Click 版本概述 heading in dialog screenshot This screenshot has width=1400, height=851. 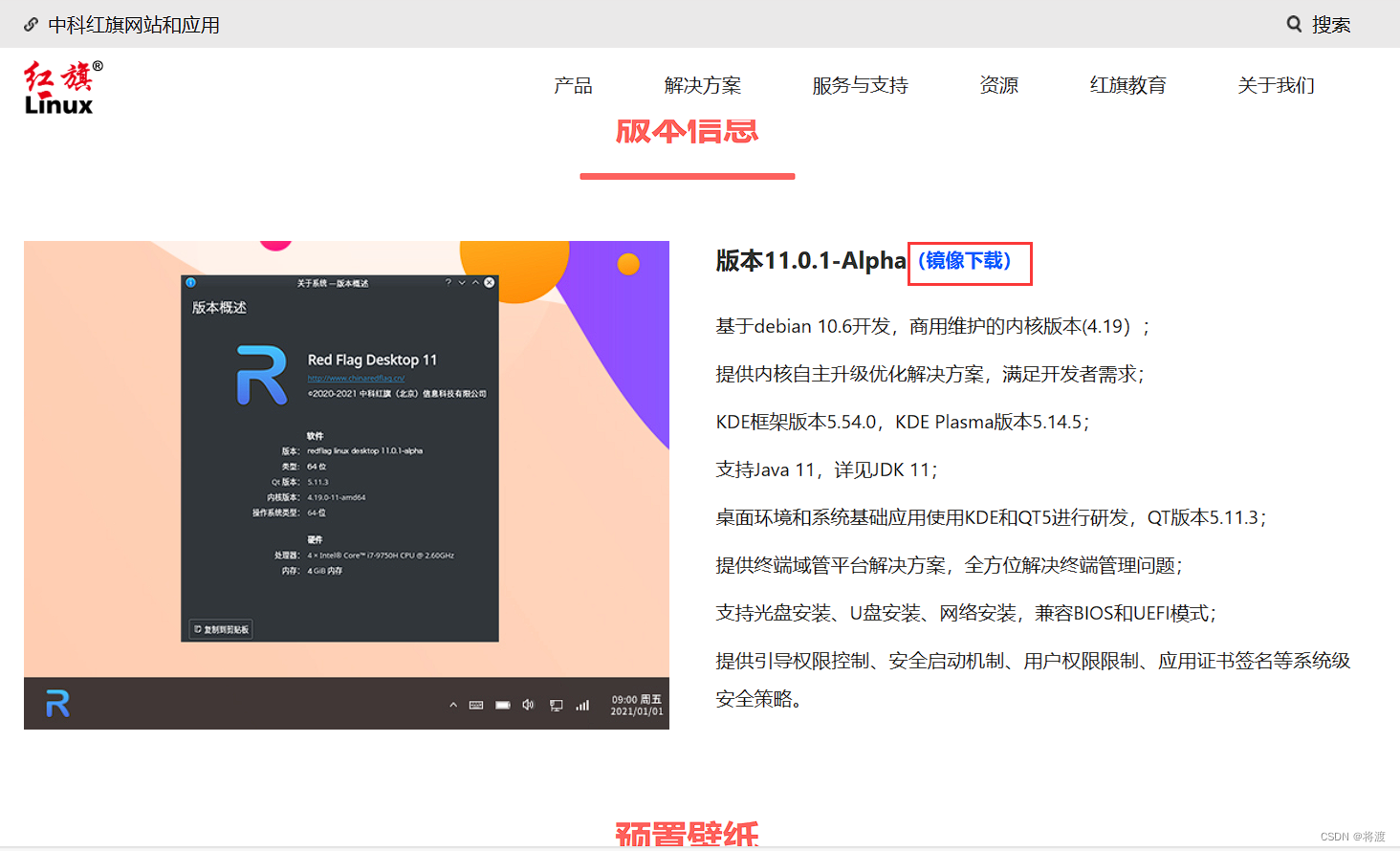pyautogui.click(x=219, y=307)
